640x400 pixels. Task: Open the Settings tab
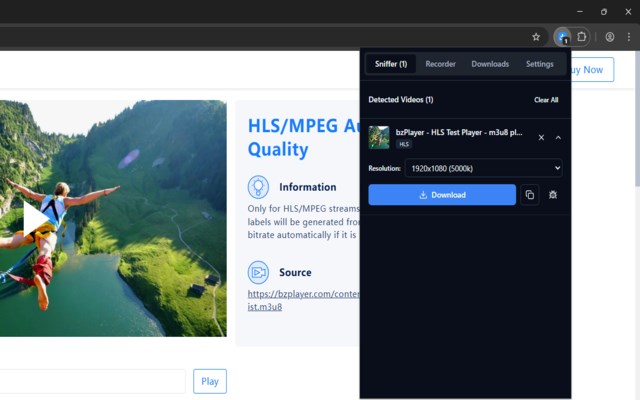pos(540,64)
